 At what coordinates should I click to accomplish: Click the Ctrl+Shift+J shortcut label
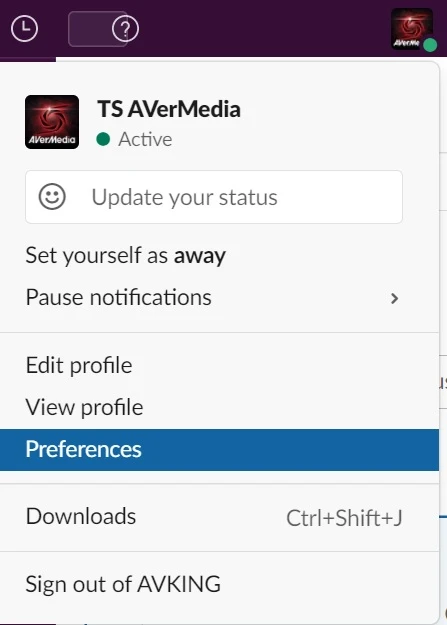344,518
